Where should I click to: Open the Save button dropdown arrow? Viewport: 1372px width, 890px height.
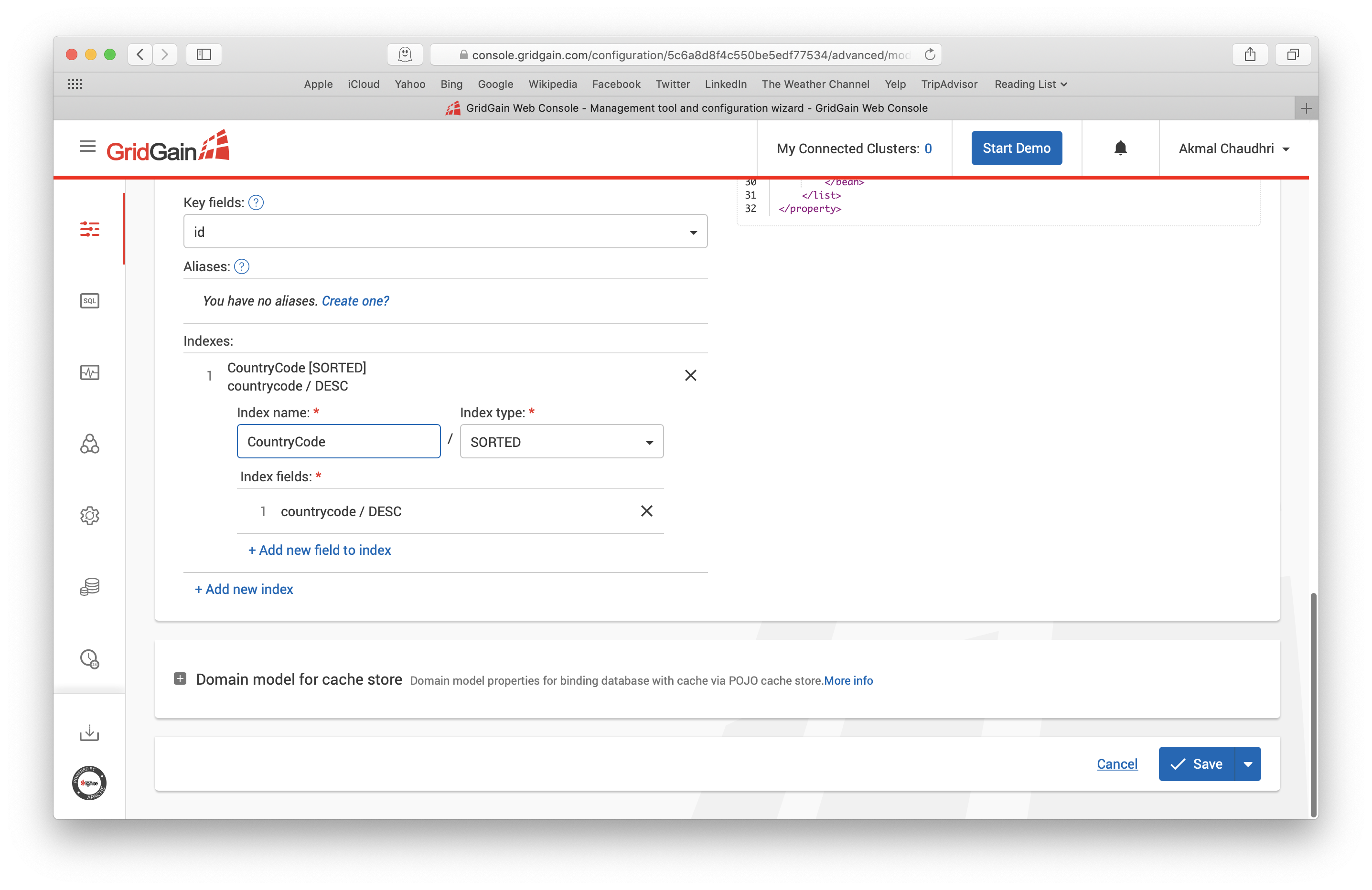(x=1247, y=764)
